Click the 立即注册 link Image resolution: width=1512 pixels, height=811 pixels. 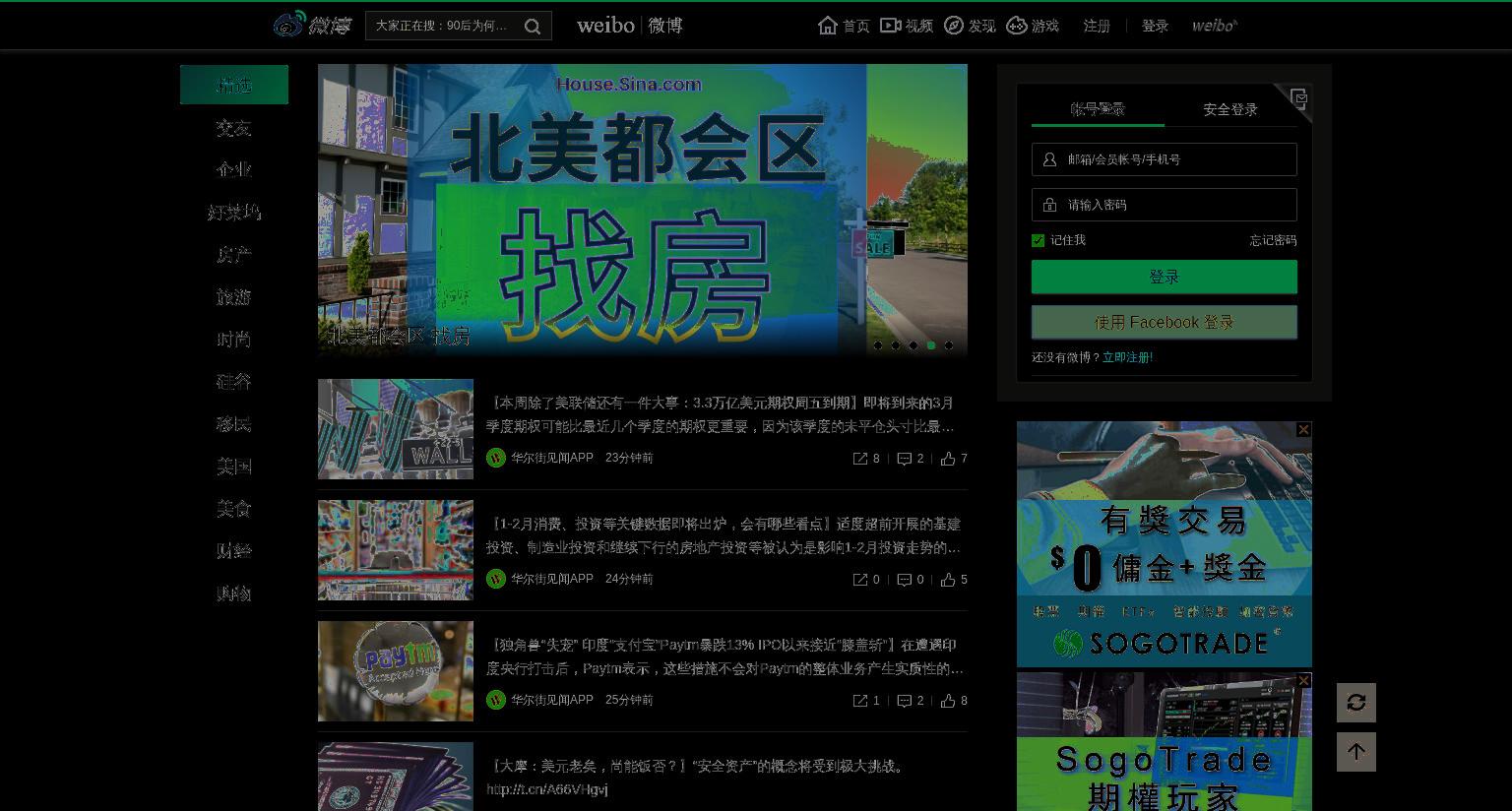[1127, 357]
